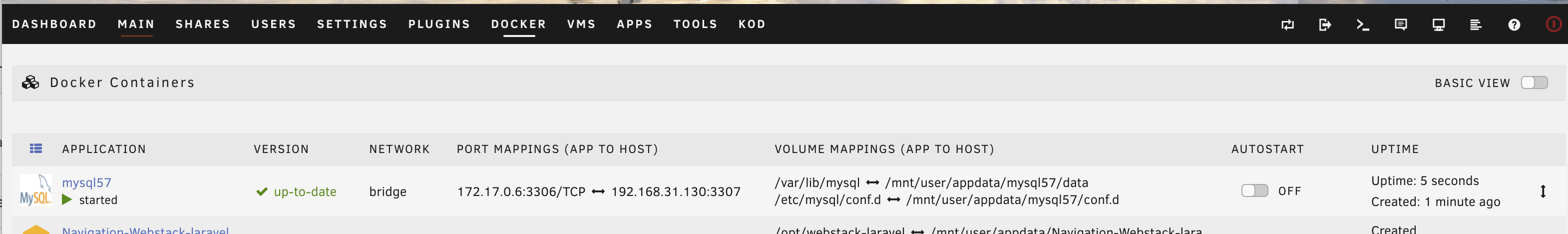This screenshot has height=234, width=1568.
Task: Click the red alert power icon
Action: point(1554,24)
